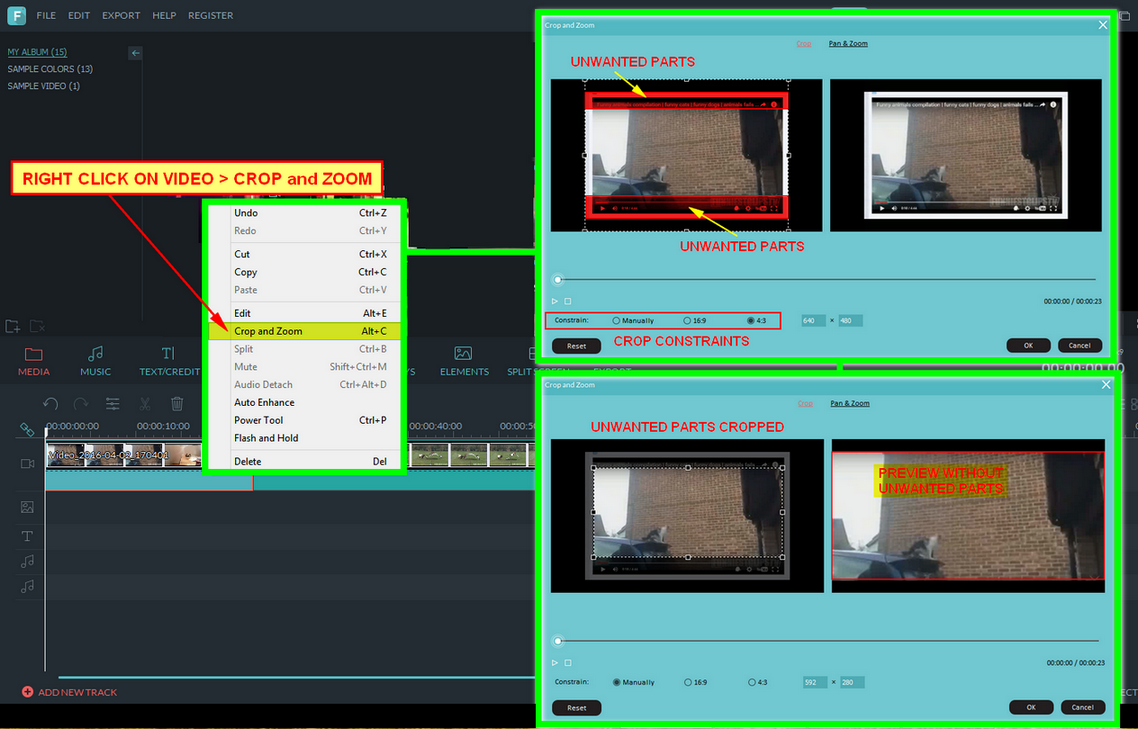Choose Flash and Hold from context menu
This screenshot has height=729, width=1138.
(304, 438)
